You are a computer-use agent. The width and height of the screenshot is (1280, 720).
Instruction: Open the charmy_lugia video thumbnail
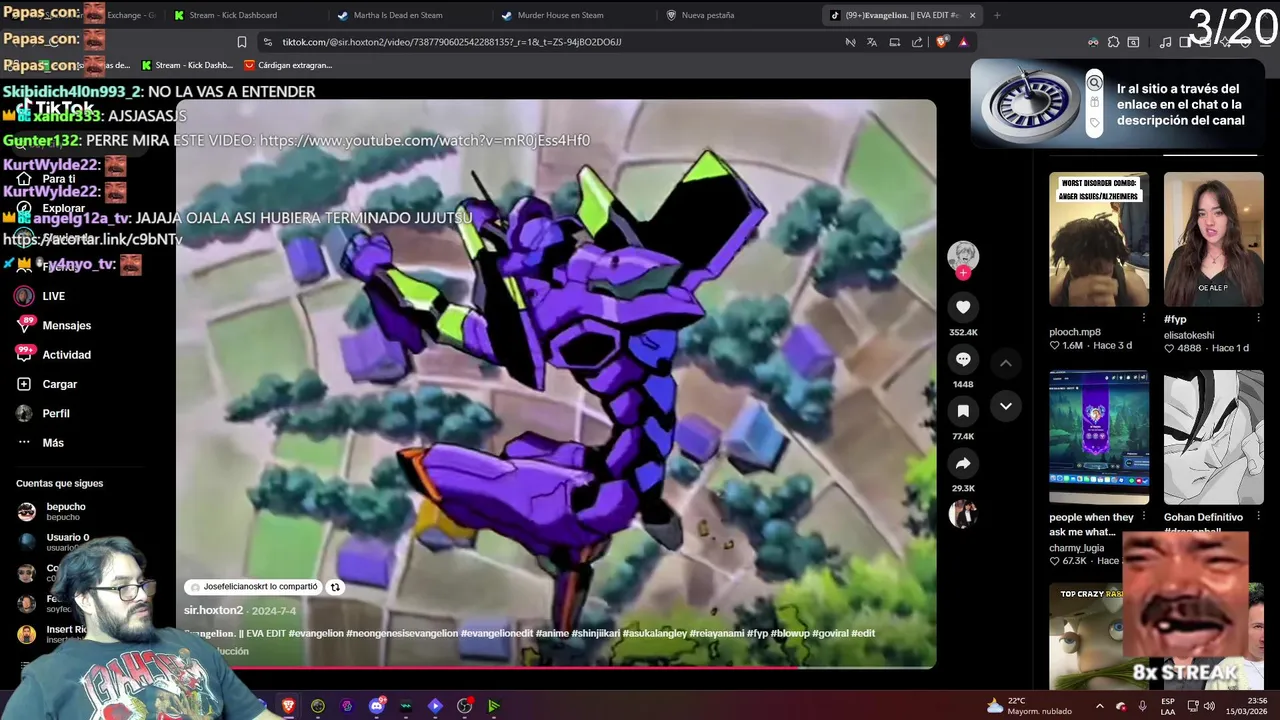coord(1099,437)
